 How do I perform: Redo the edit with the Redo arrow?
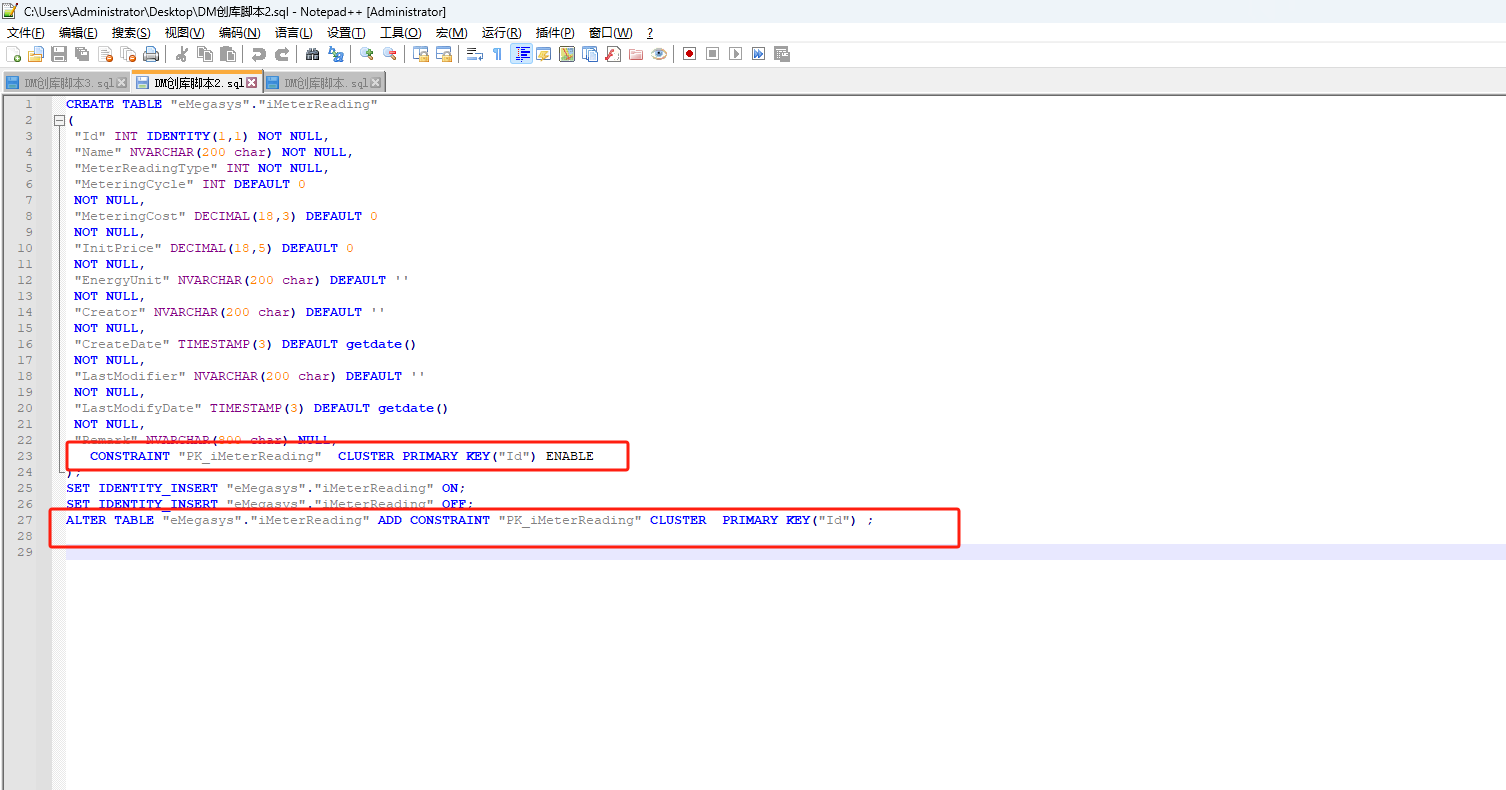point(282,54)
